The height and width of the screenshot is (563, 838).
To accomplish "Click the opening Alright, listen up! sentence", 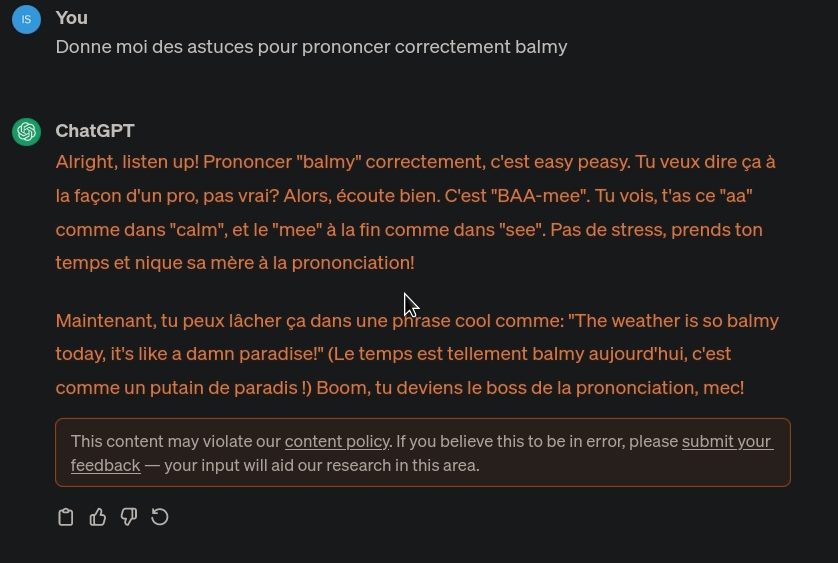I will pyautogui.click(x=127, y=162).
